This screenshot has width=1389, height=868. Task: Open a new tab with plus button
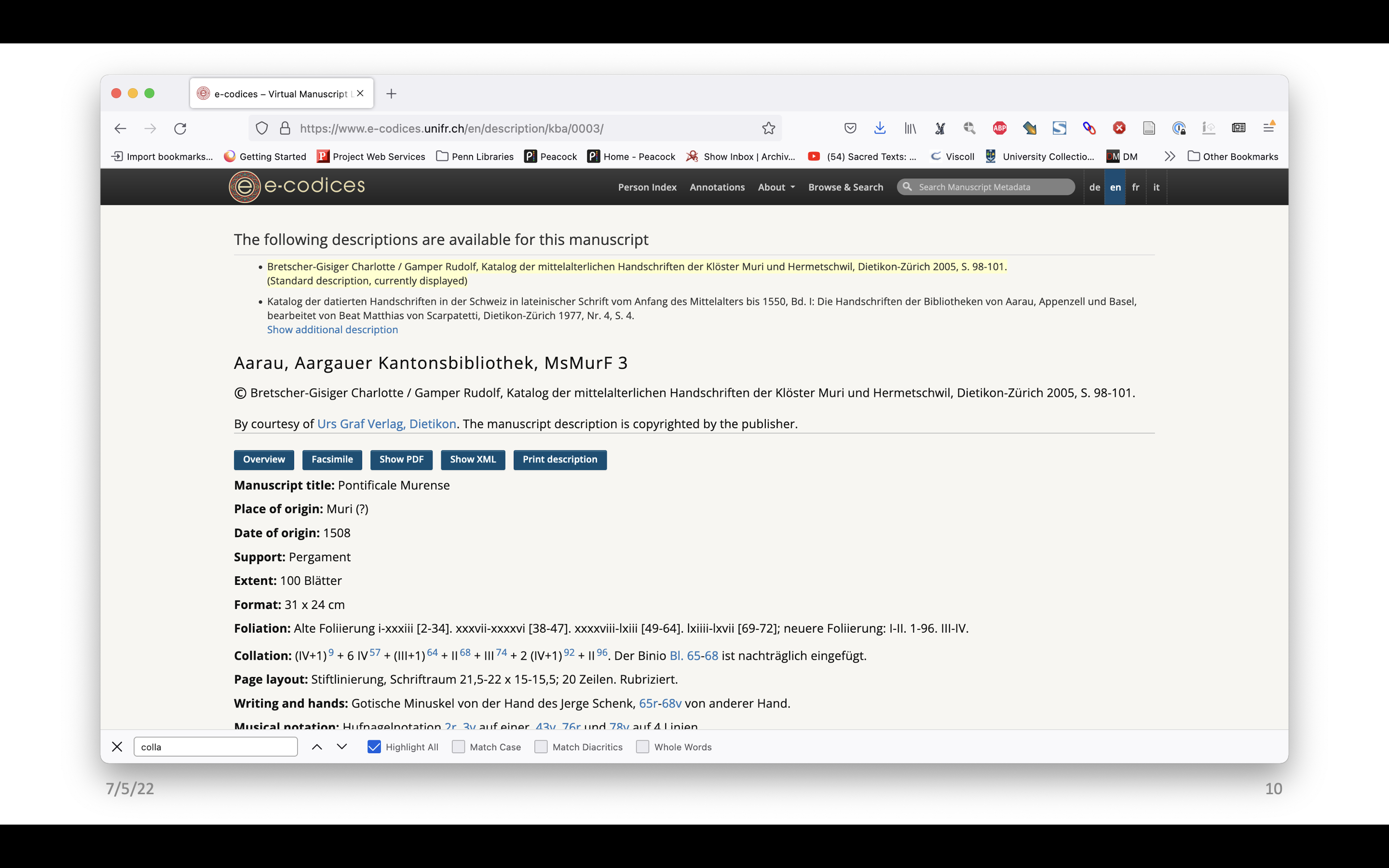(392, 94)
